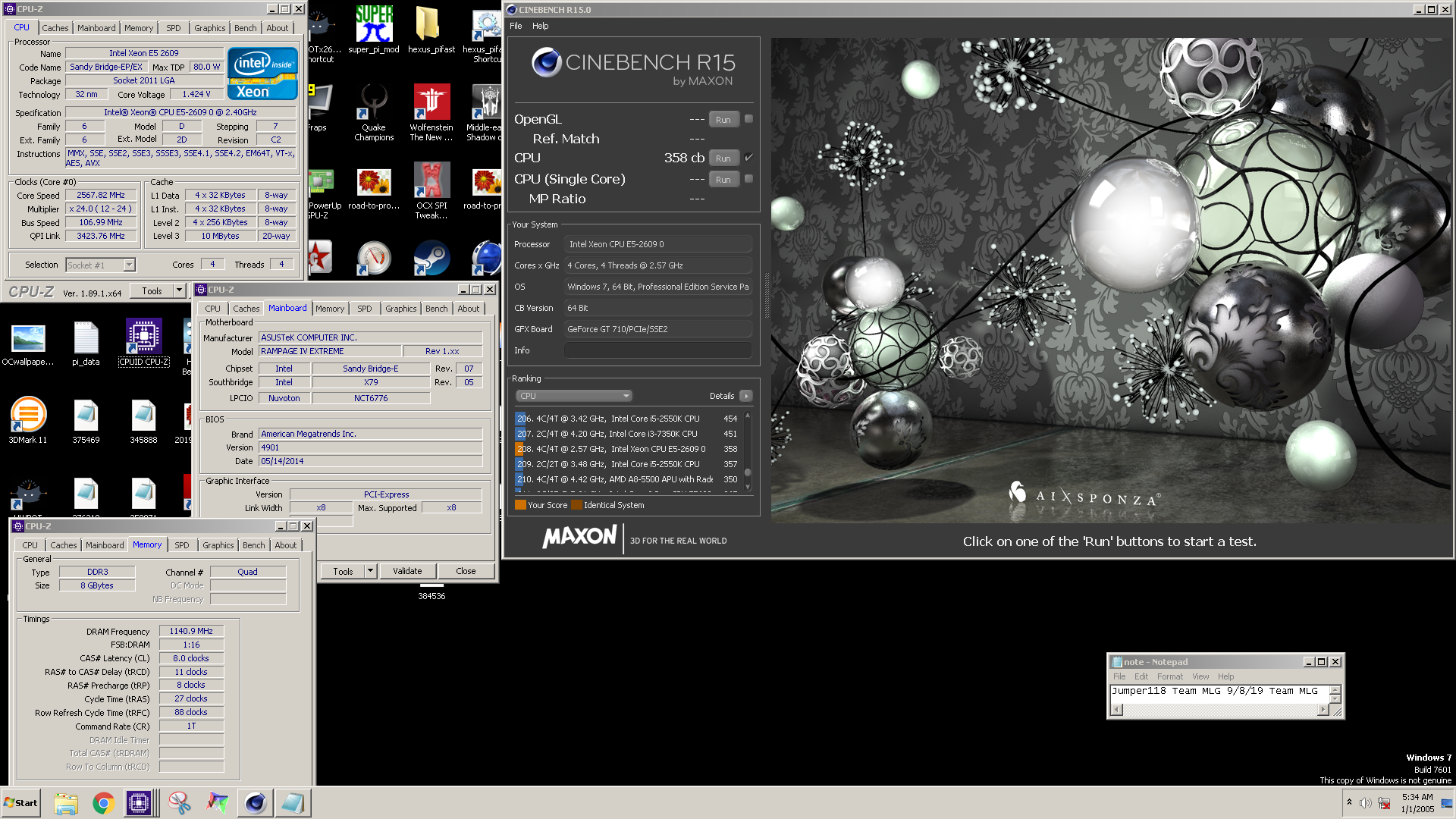
Task: Open the Graphics tab in Memory CPU-Z window
Action: [218, 545]
